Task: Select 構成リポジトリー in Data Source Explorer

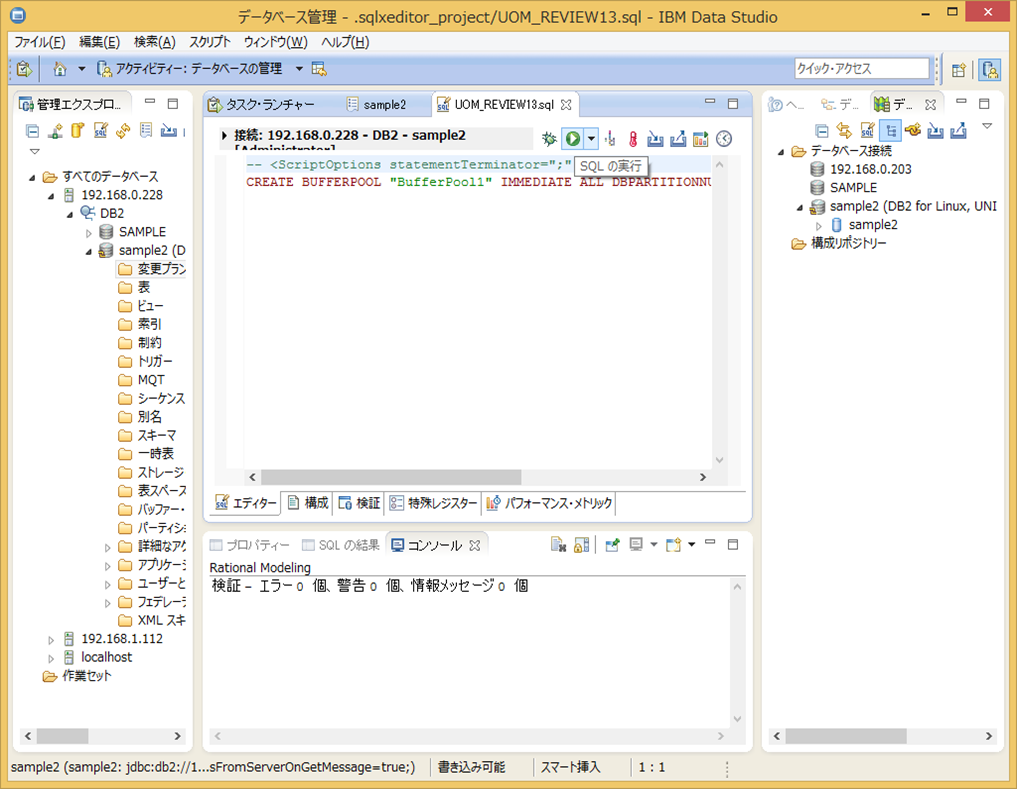Action: [839, 243]
